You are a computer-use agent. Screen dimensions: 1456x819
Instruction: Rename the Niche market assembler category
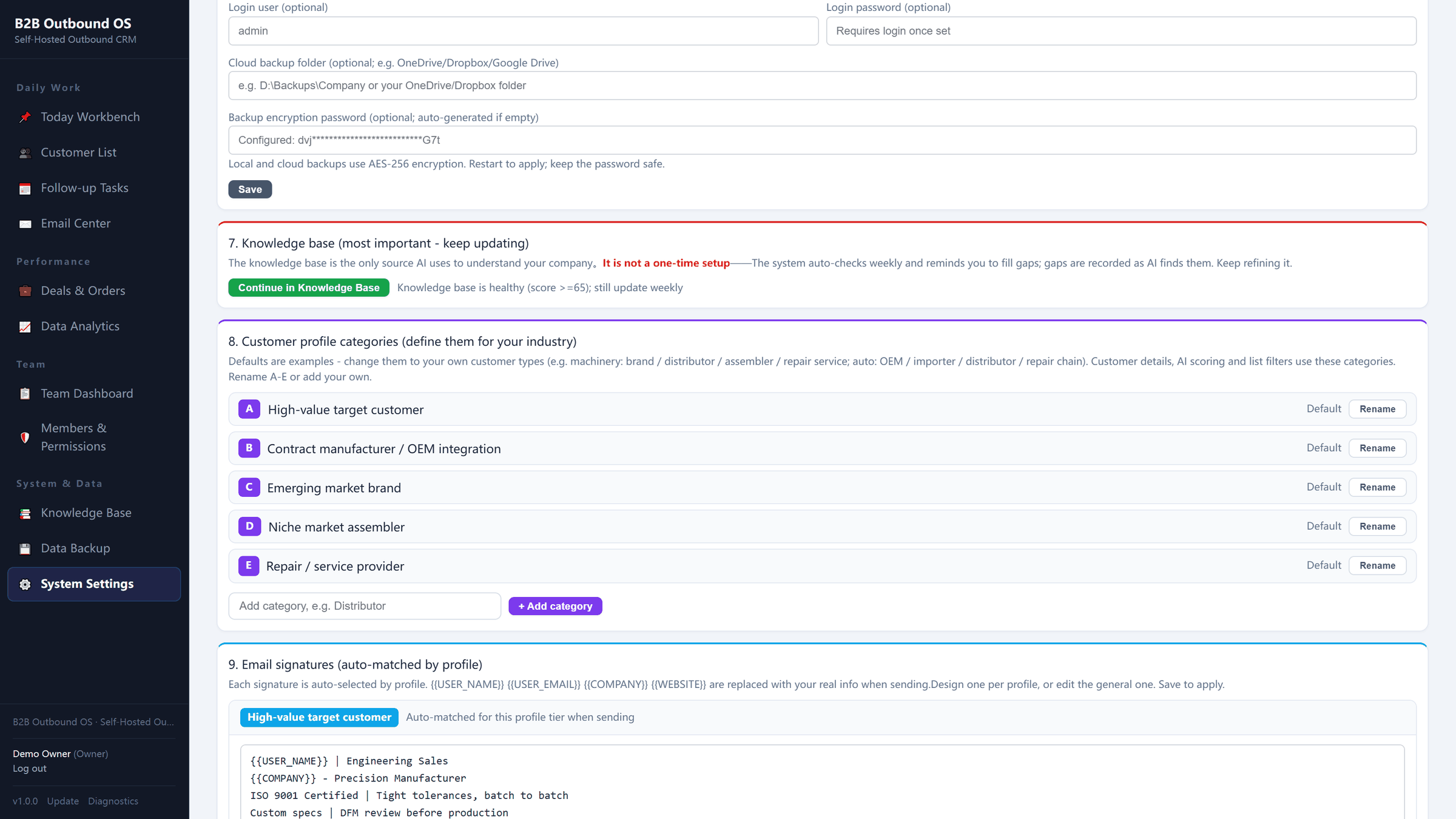(x=1377, y=527)
